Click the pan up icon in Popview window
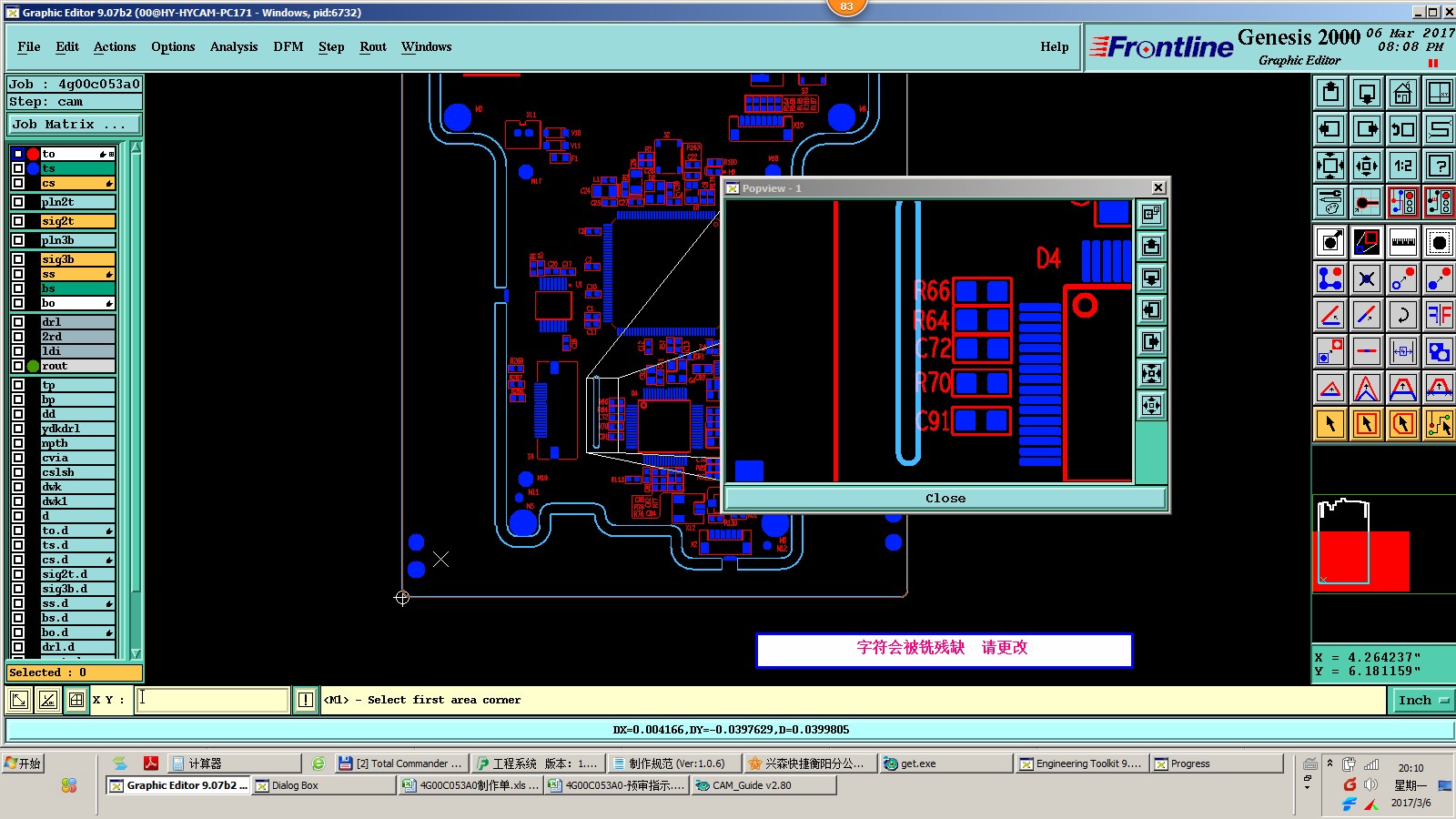 1151,246
